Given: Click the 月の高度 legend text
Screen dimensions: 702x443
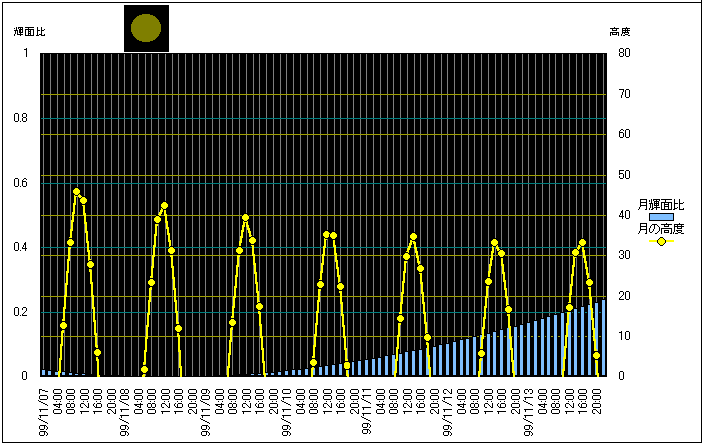Looking at the screenshot, I should point(660,228).
